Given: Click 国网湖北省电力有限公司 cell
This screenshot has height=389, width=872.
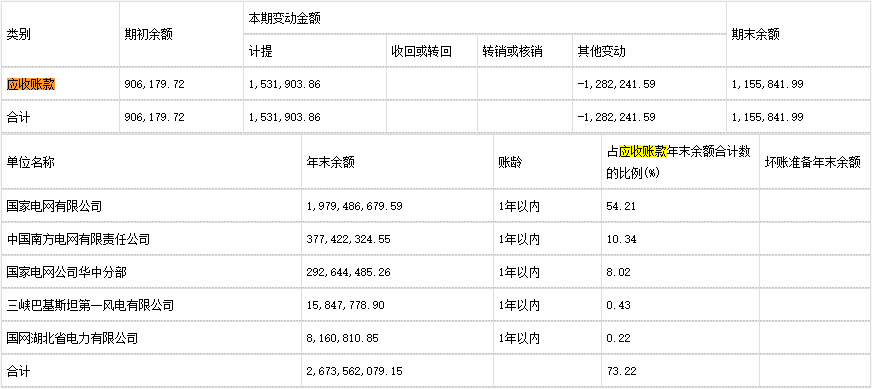Looking at the screenshot, I should (x=72, y=338).
